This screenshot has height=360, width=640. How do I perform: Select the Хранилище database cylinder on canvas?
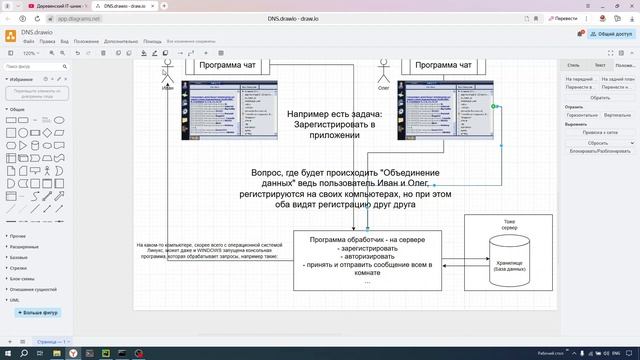click(509, 260)
